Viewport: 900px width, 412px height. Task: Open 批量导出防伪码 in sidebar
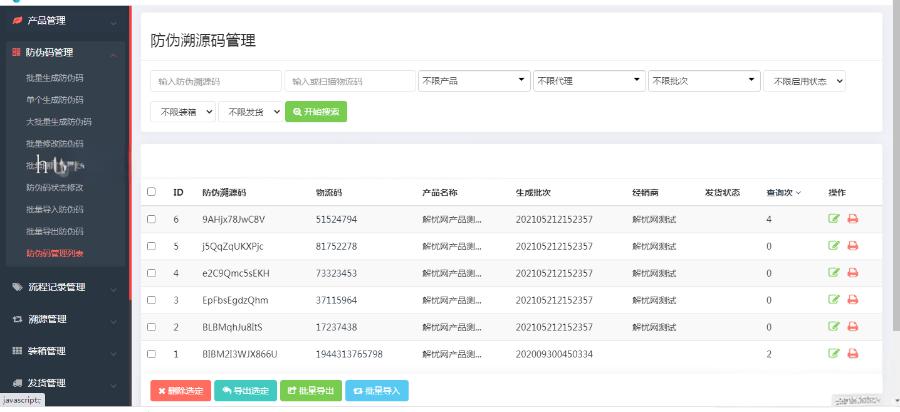click(x=55, y=231)
